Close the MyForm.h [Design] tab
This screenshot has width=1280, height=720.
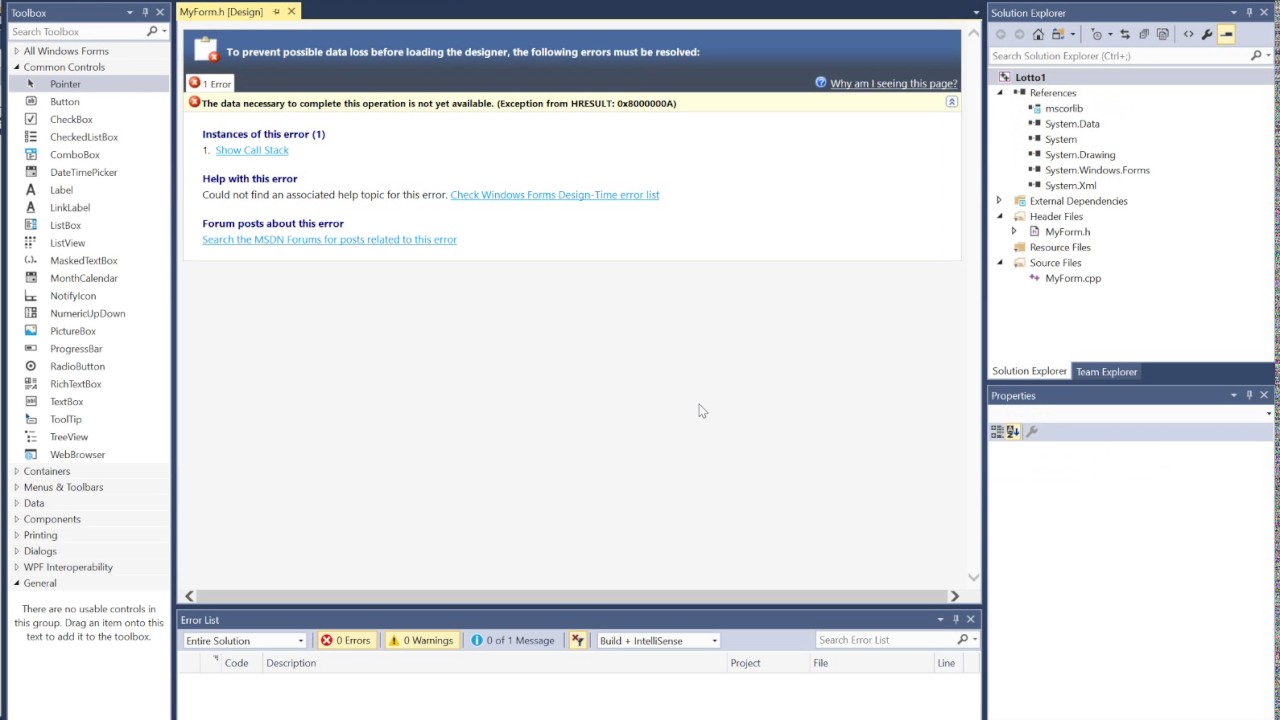(x=291, y=12)
